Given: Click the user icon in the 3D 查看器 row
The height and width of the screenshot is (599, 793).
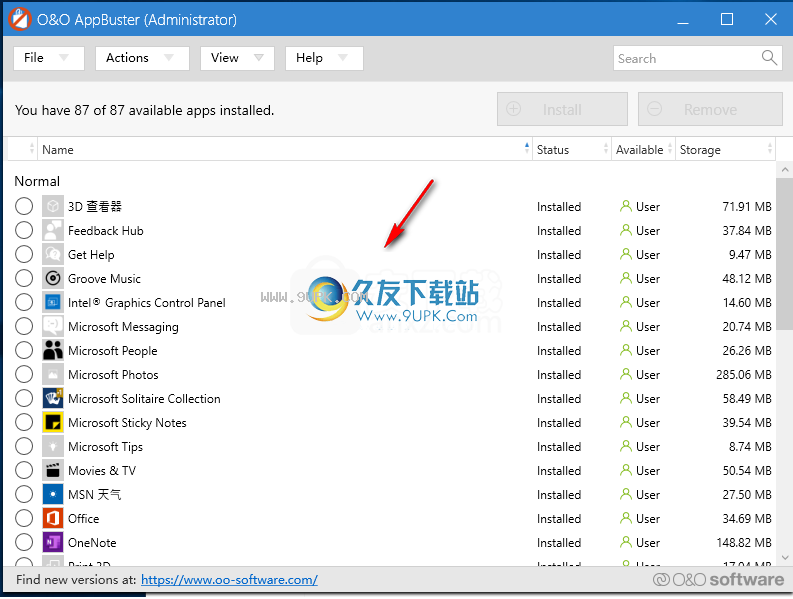Looking at the screenshot, I should click(626, 206).
